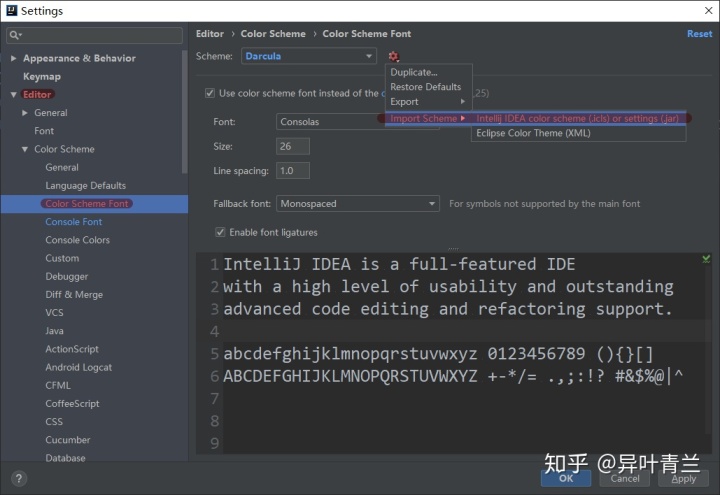Open the Export submenu arrow
This screenshot has width=720, height=495.
coord(463,101)
